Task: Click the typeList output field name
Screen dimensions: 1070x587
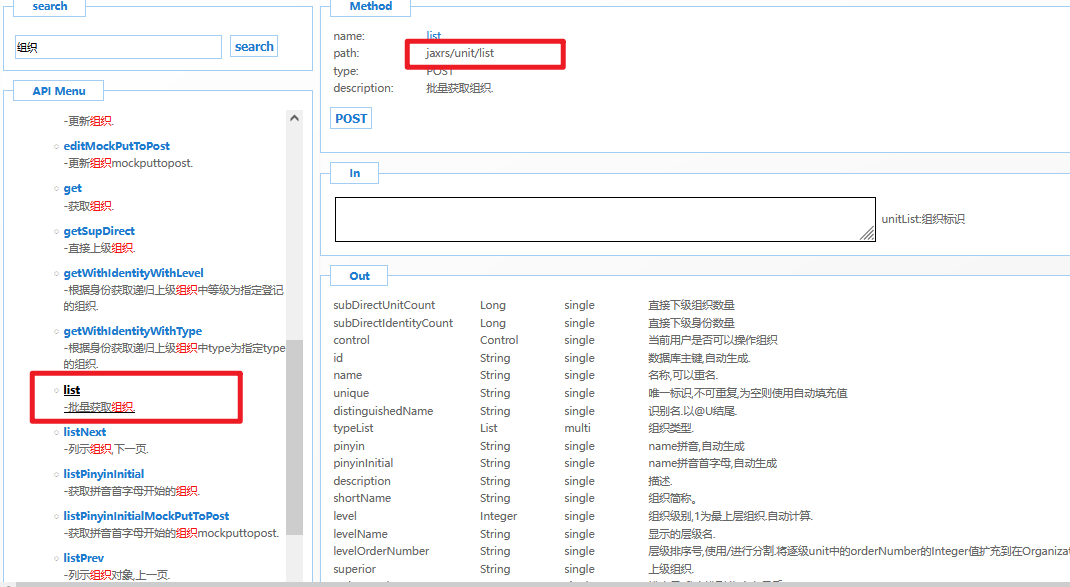Action: pos(353,428)
